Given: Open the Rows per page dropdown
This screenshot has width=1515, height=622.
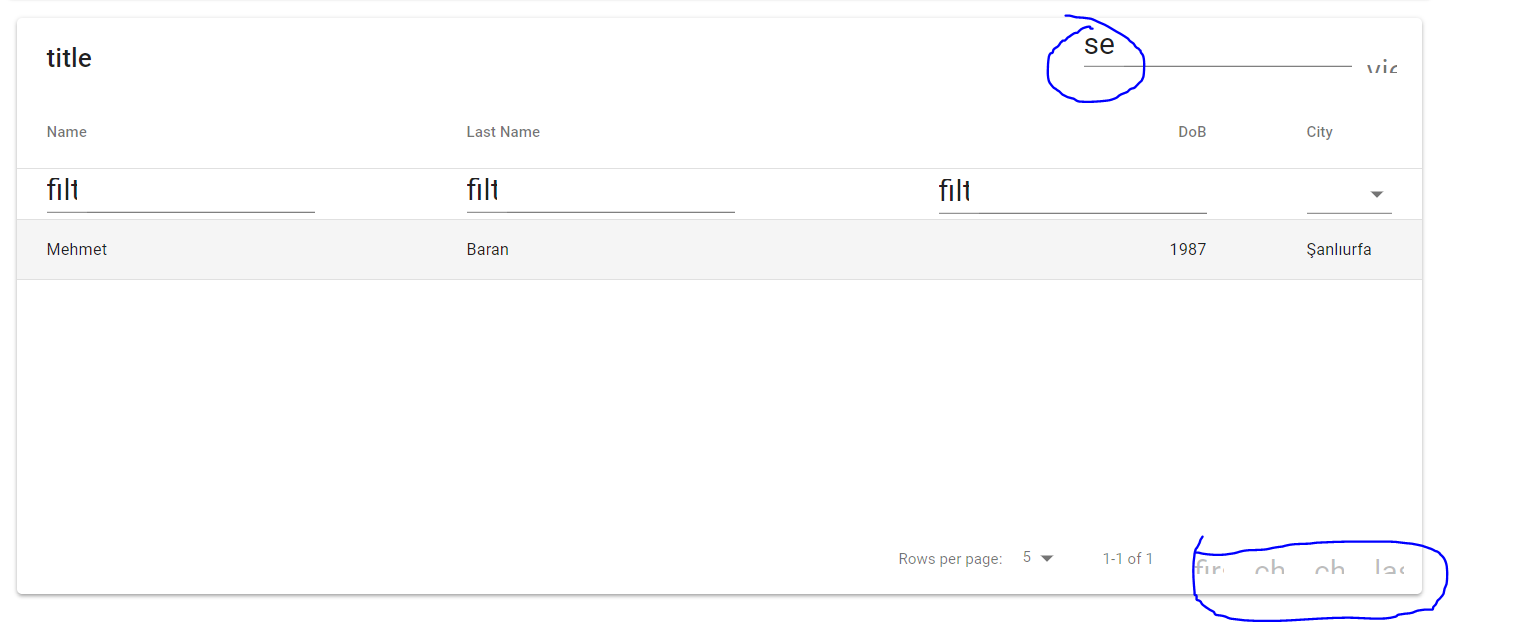Looking at the screenshot, I should (x=1038, y=558).
